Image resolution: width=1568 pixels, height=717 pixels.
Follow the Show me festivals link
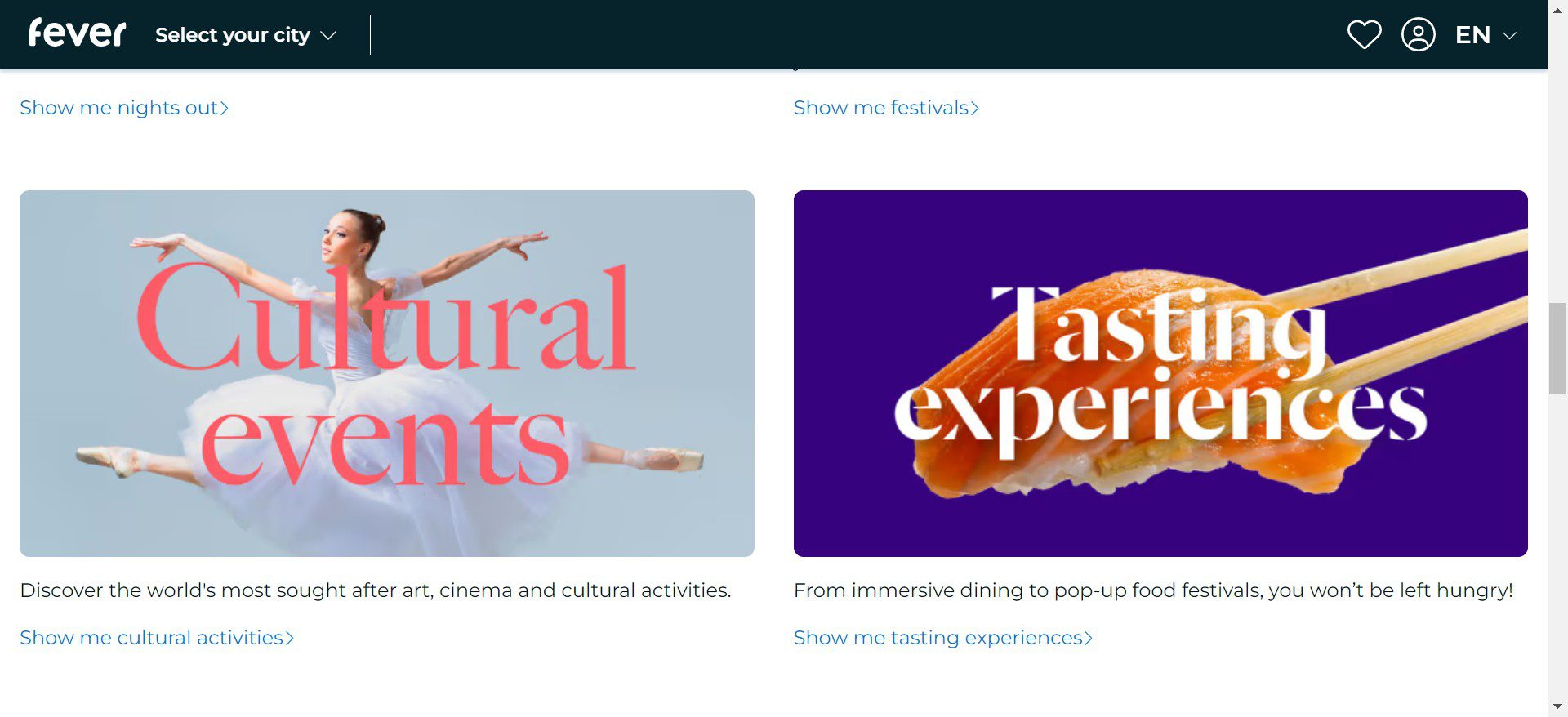point(886,108)
